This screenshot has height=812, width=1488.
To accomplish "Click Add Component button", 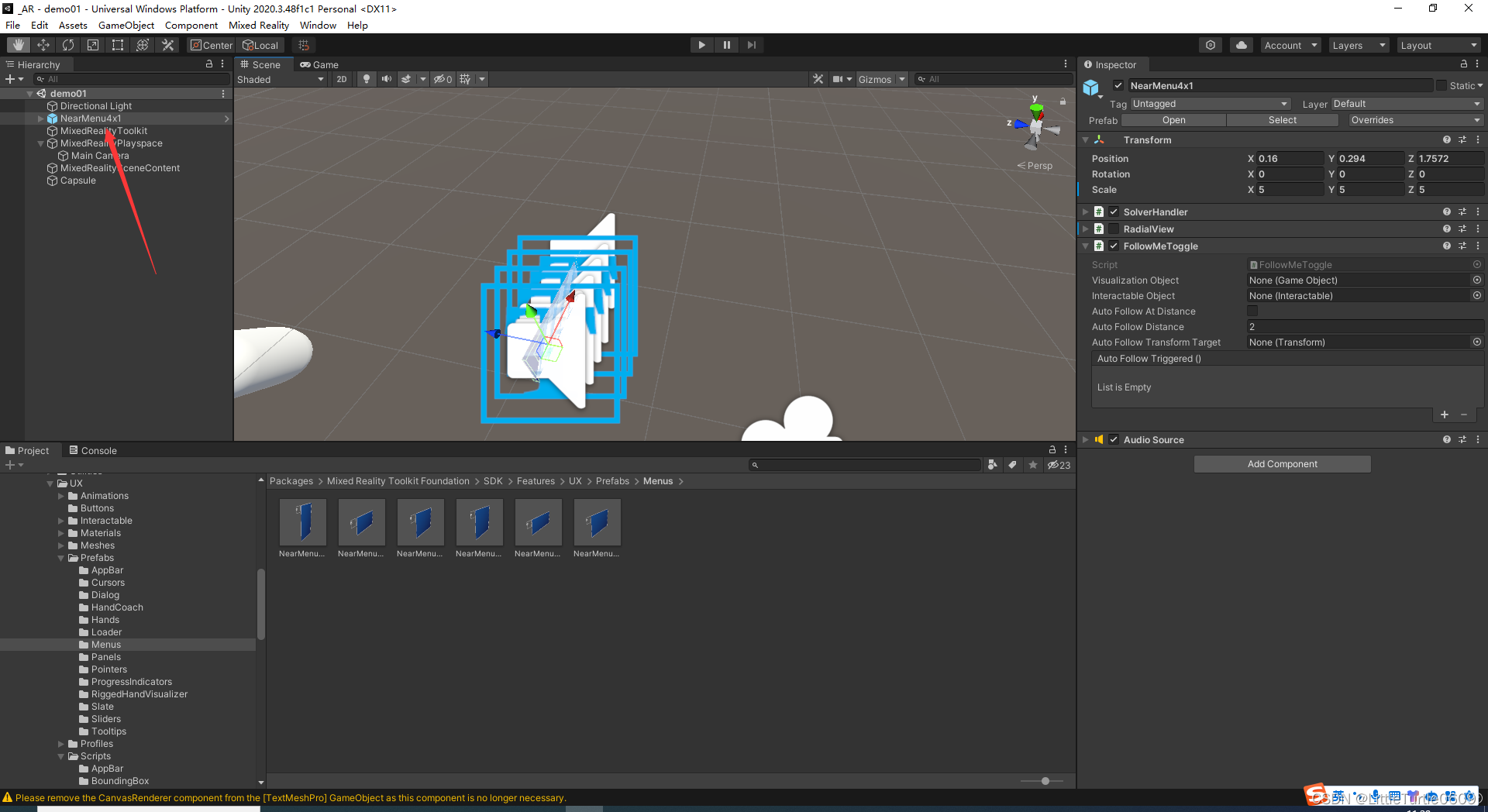I will [1283, 464].
